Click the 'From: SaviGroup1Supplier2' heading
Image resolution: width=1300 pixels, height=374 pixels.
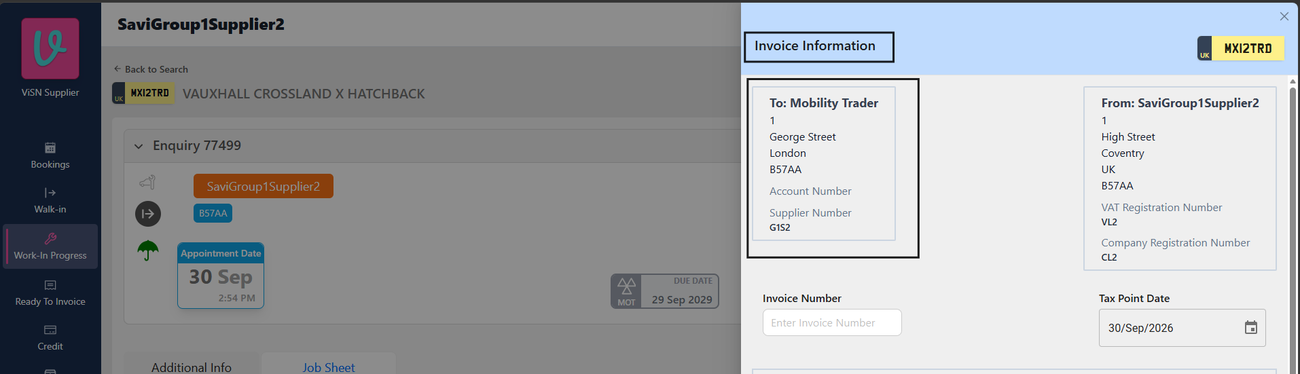click(x=1180, y=102)
